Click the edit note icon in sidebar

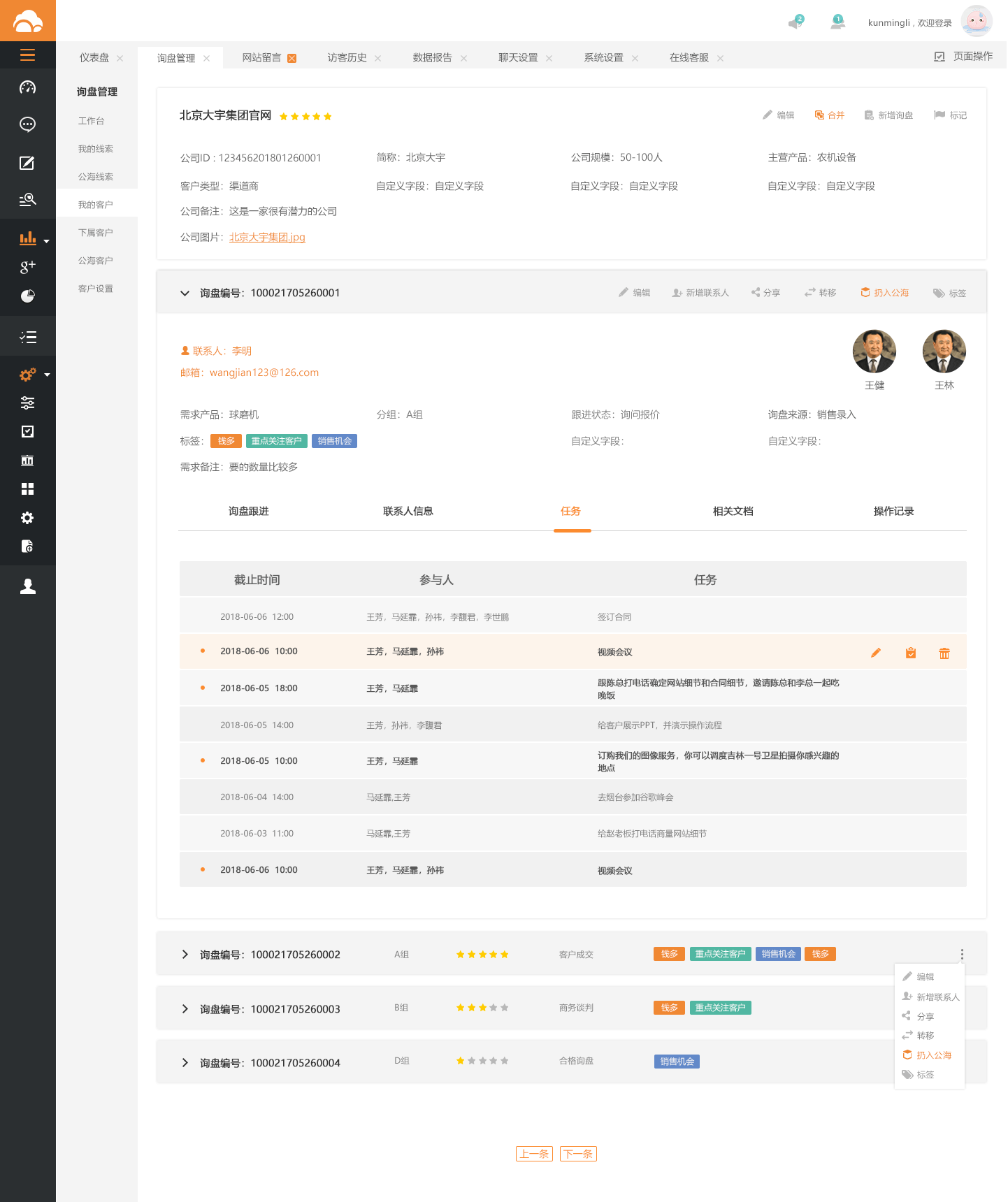(x=27, y=163)
